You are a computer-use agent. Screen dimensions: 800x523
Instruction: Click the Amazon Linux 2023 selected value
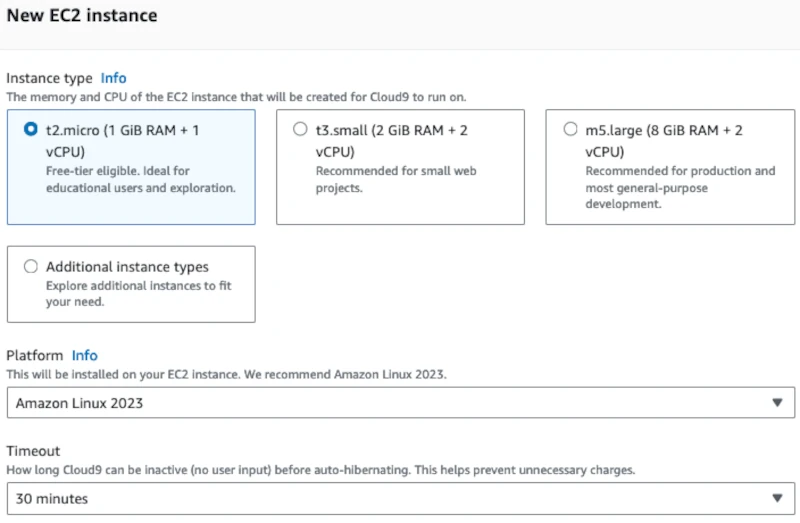pos(80,403)
